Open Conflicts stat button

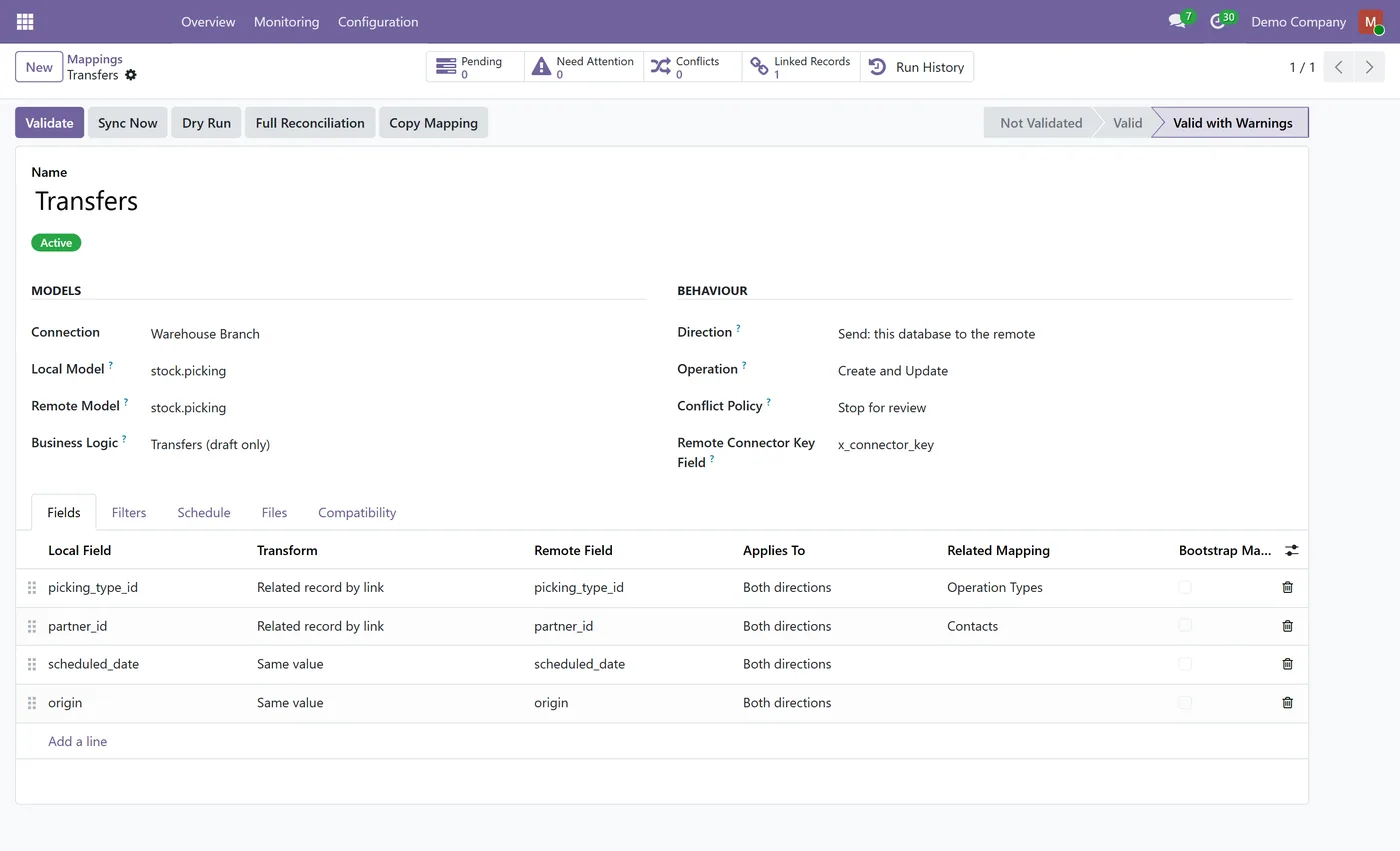pyautogui.click(x=692, y=67)
